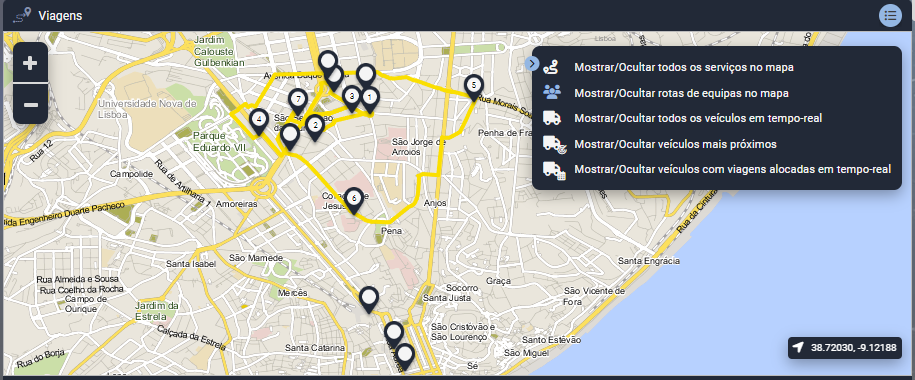Click the Viagens route pin icon
This screenshot has width=915, height=380.
pyautogui.click(x=22, y=16)
